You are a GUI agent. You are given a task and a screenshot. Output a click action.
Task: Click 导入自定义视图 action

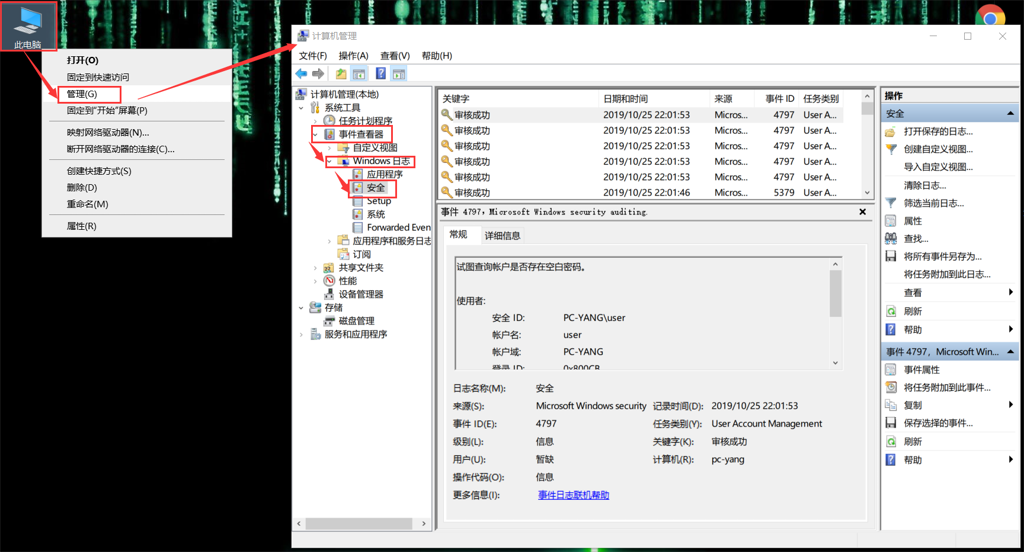tap(938, 167)
